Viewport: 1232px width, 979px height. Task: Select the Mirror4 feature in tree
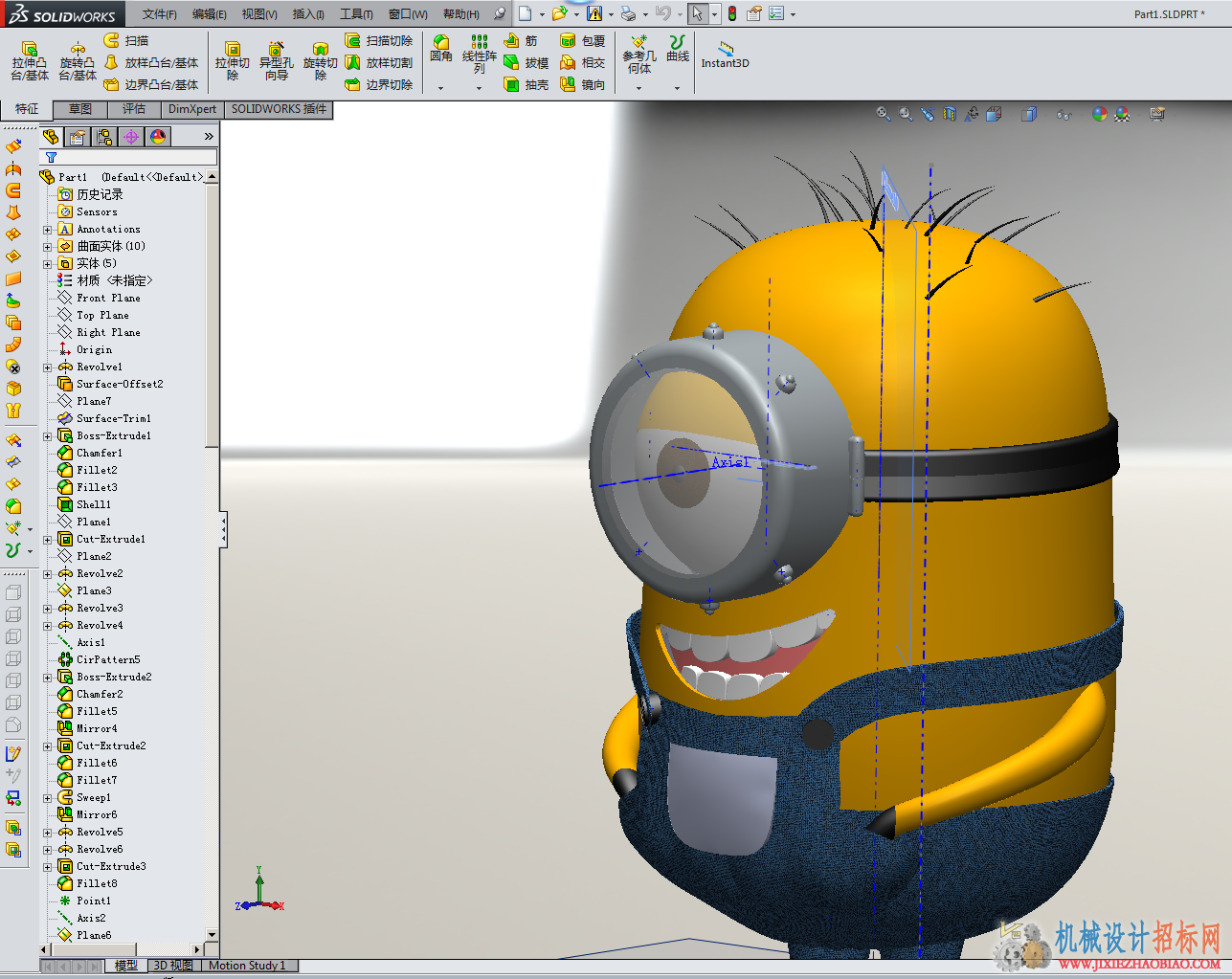(x=87, y=729)
